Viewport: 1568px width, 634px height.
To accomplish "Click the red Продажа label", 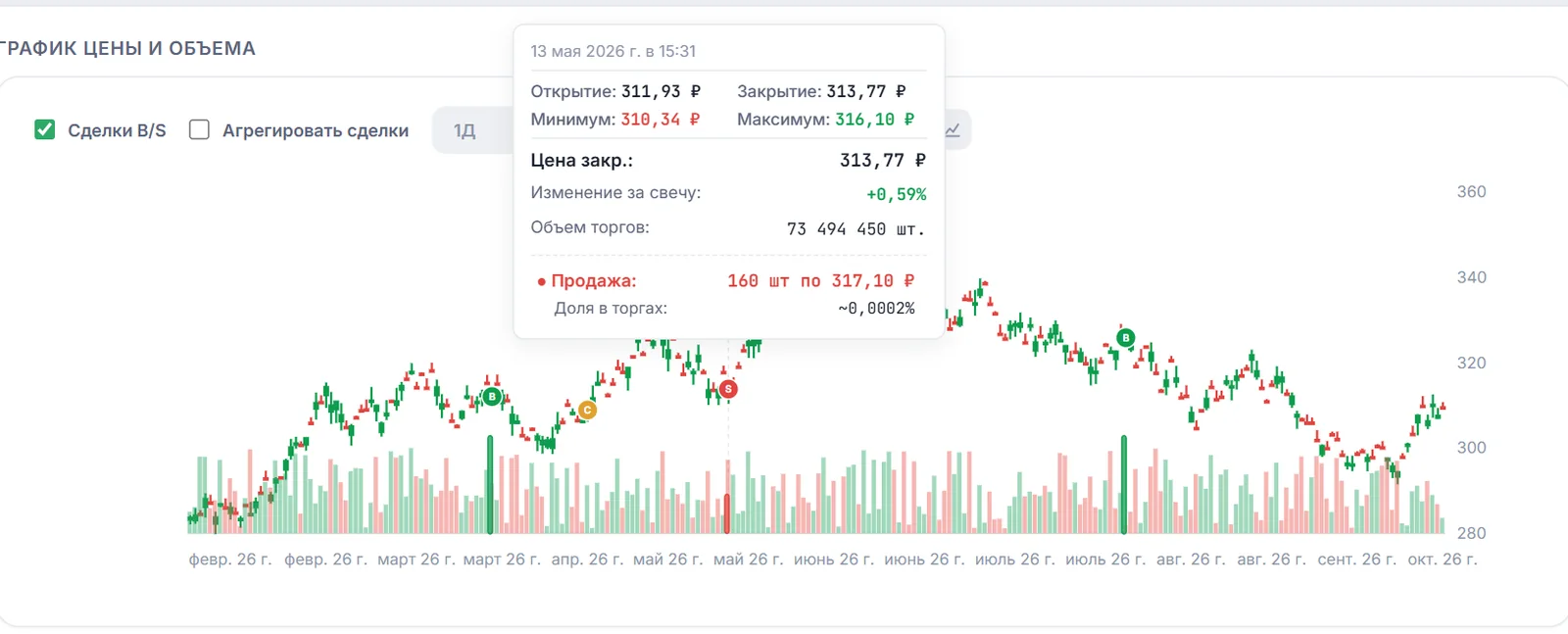I will (x=594, y=280).
